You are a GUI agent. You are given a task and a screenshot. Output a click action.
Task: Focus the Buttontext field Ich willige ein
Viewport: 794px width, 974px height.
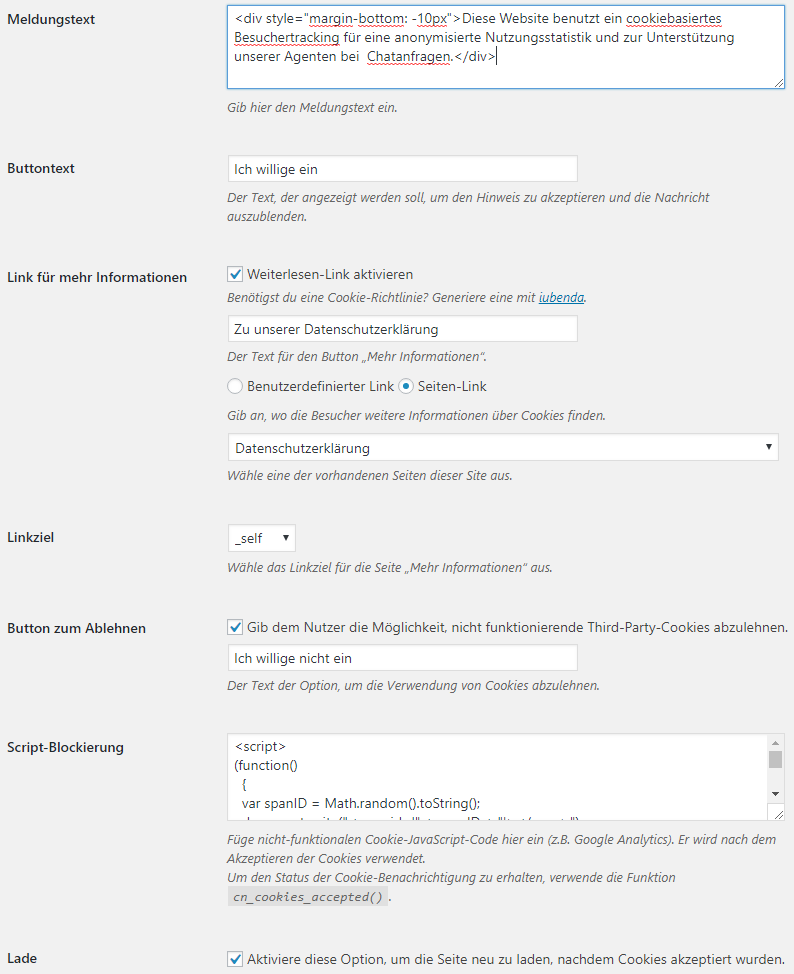pos(403,169)
